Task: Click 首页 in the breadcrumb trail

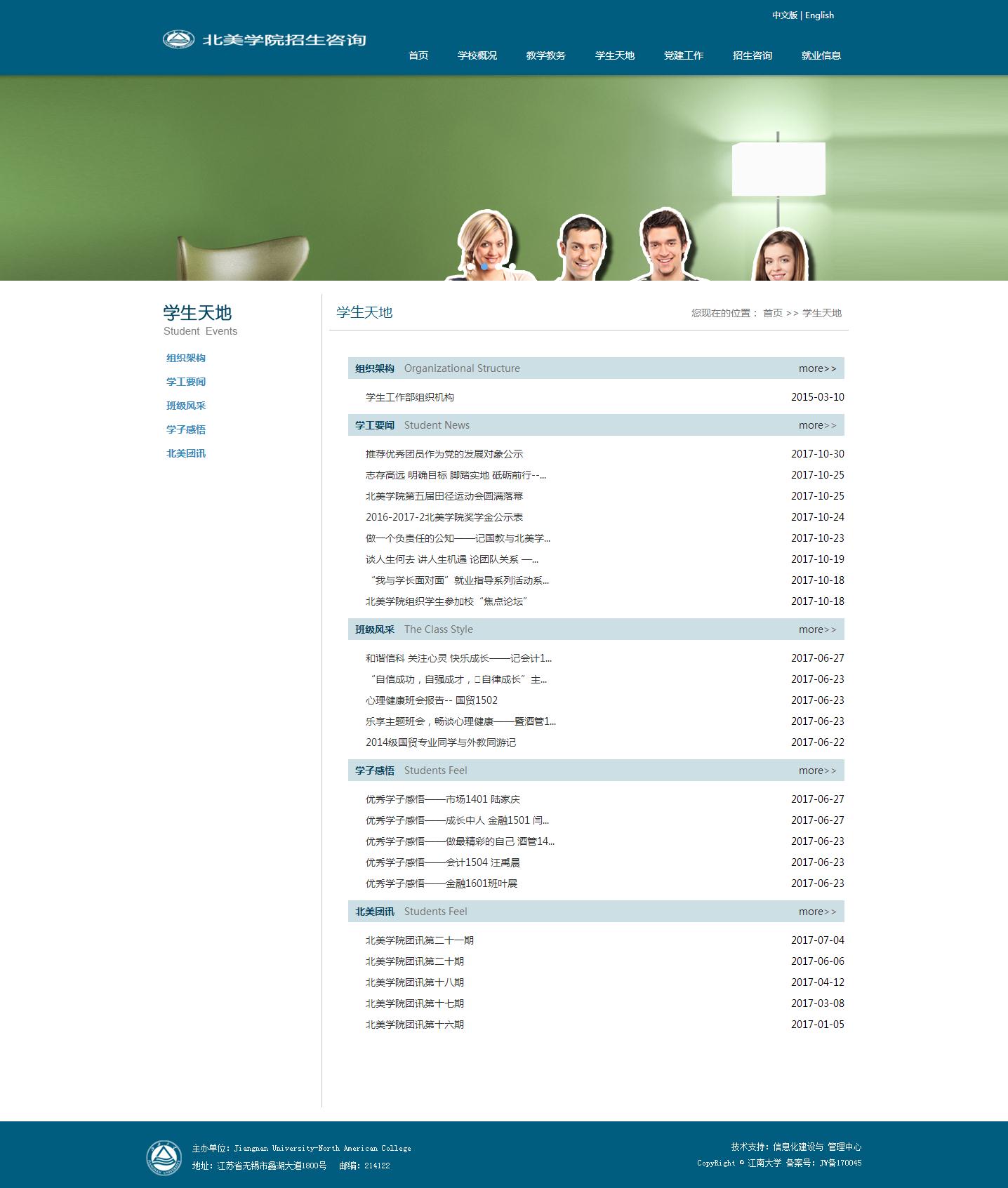Action: pos(772,313)
